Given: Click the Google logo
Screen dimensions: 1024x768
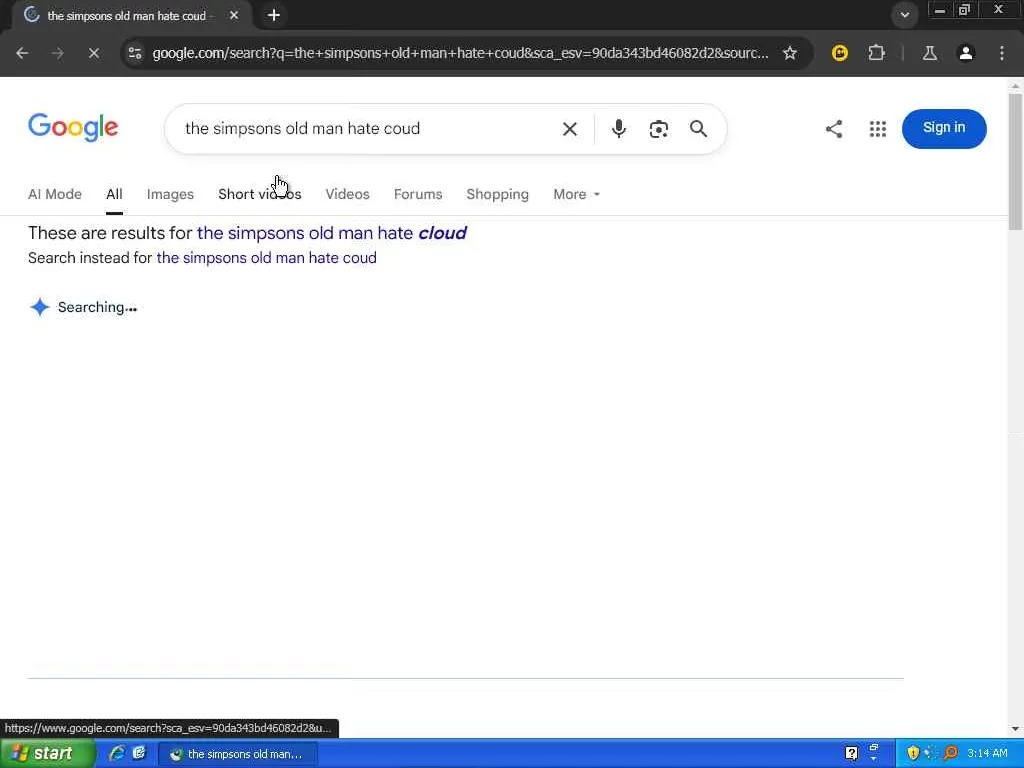Looking at the screenshot, I should click(x=73, y=127).
